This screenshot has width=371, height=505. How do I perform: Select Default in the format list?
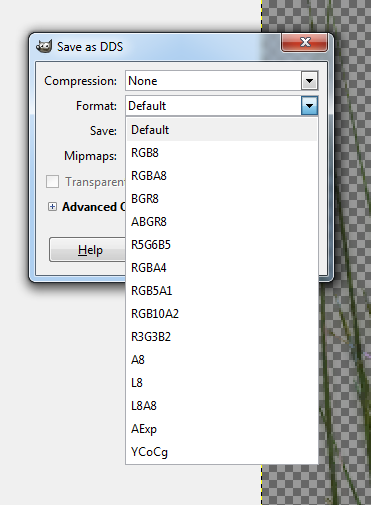pos(222,130)
